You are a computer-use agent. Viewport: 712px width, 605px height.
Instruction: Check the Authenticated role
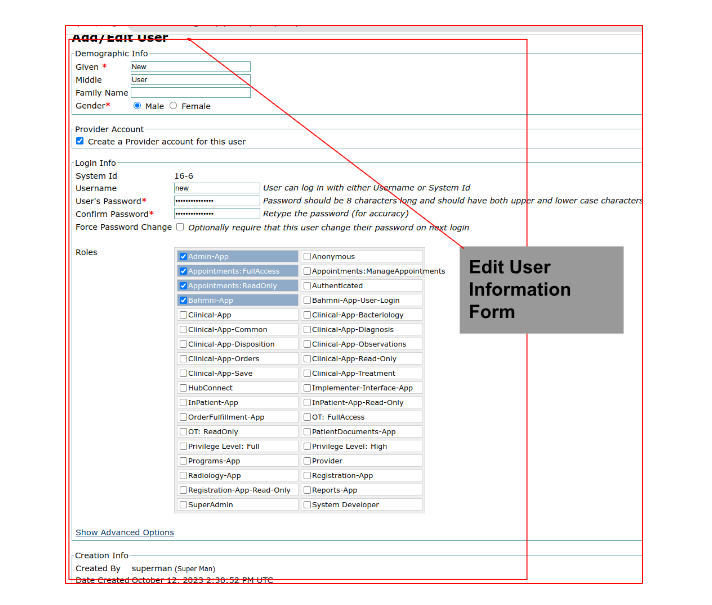coord(307,286)
